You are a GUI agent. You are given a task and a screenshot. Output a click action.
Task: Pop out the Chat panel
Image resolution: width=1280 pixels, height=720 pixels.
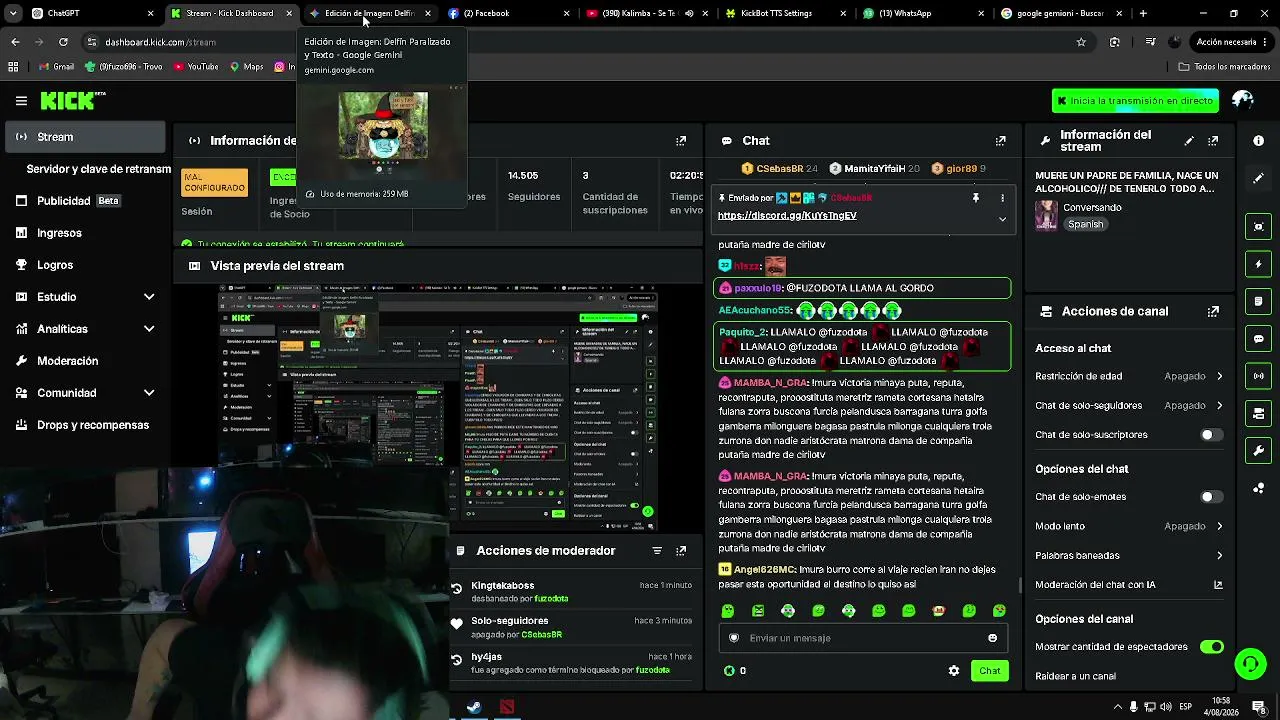1000,141
